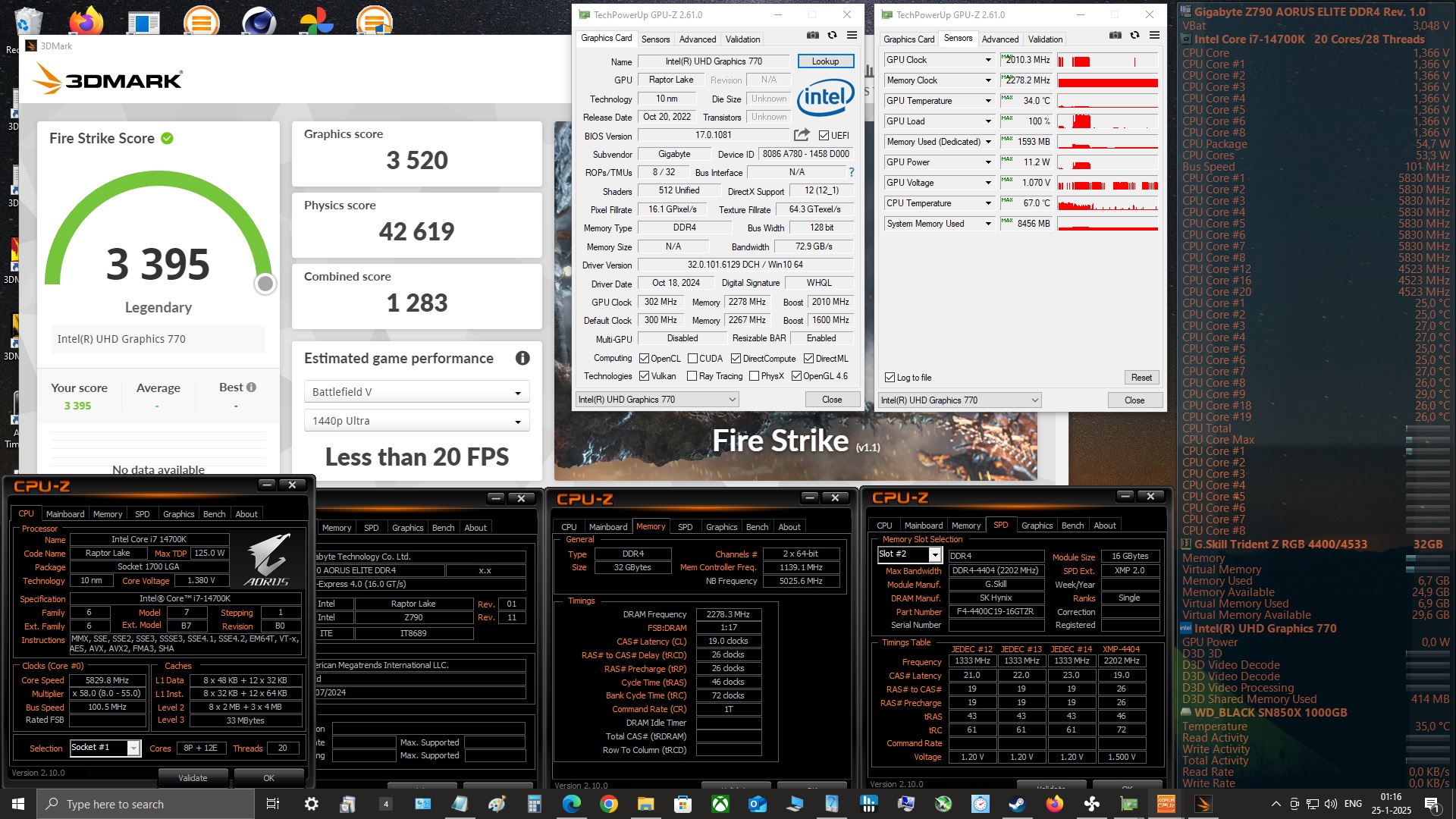The image size is (1456, 819).
Task: Open the Memory Clock sensor dropdown
Action: pos(988,80)
